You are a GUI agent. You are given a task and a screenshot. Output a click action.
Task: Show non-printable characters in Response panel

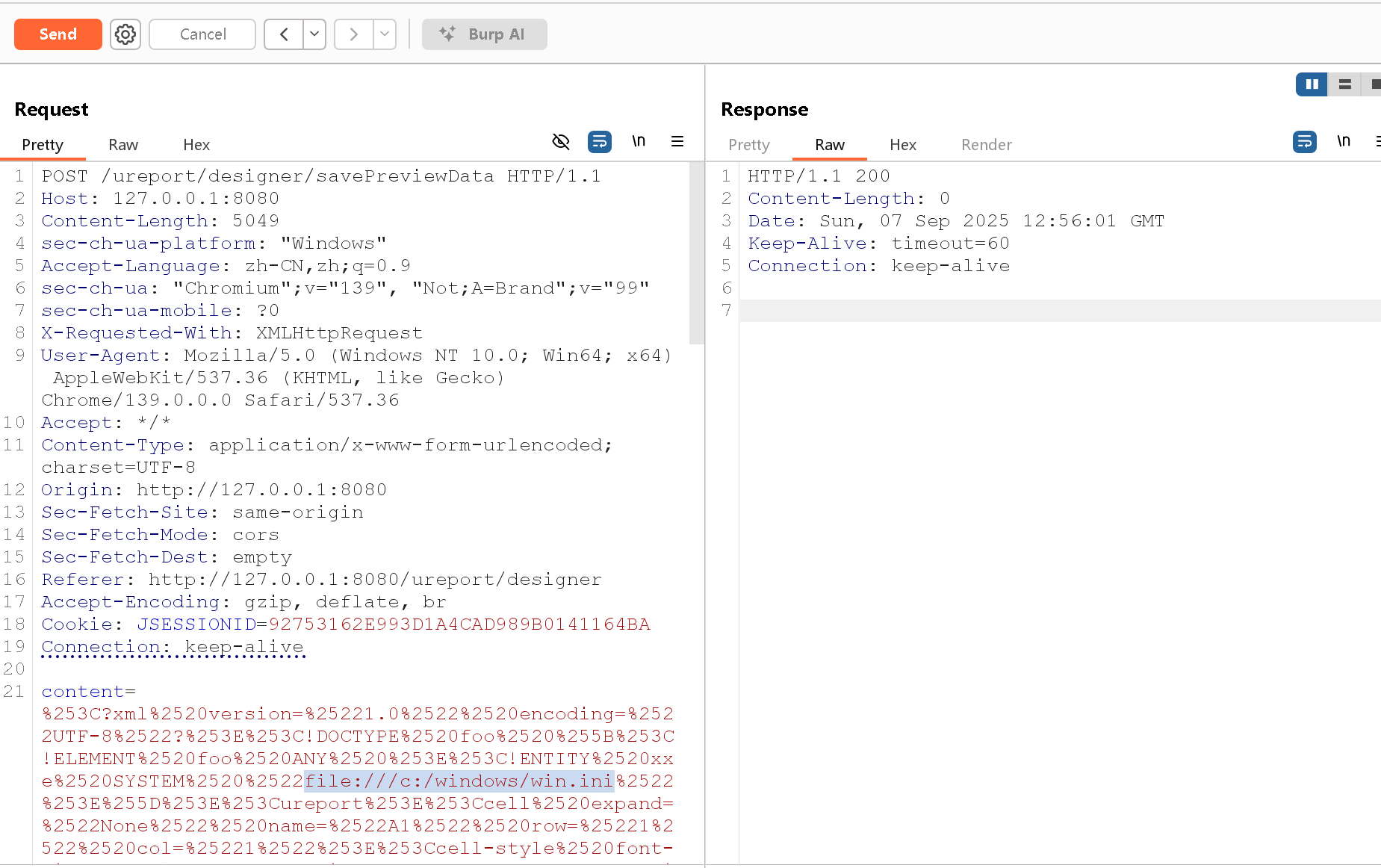(x=1344, y=141)
